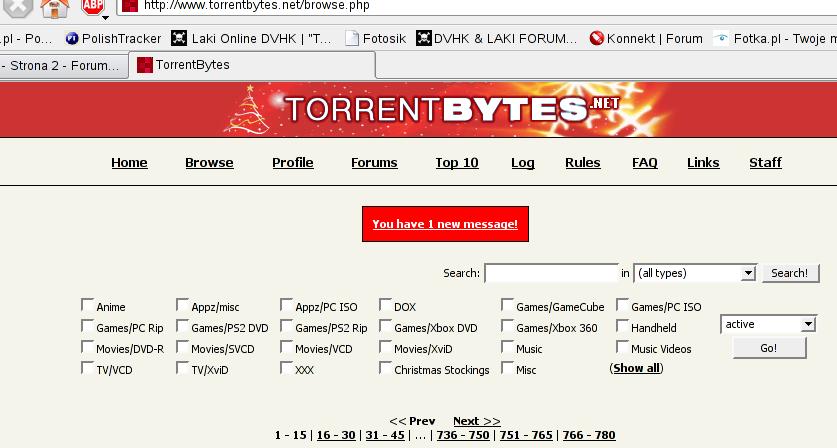The width and height of the screenshot is (837, 448).
Task: Check the XXX checkbox
Action: point(286,368)
